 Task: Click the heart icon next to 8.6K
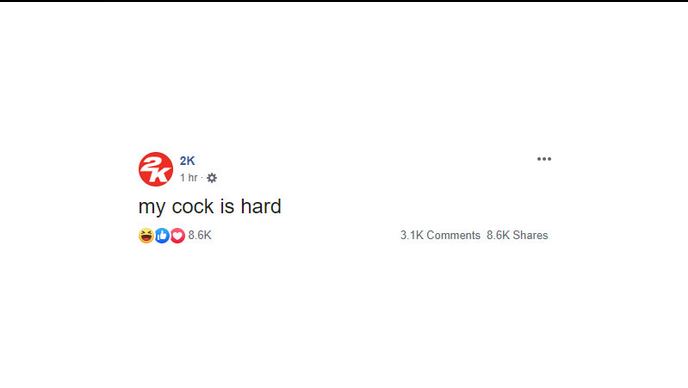coord(177,236)
